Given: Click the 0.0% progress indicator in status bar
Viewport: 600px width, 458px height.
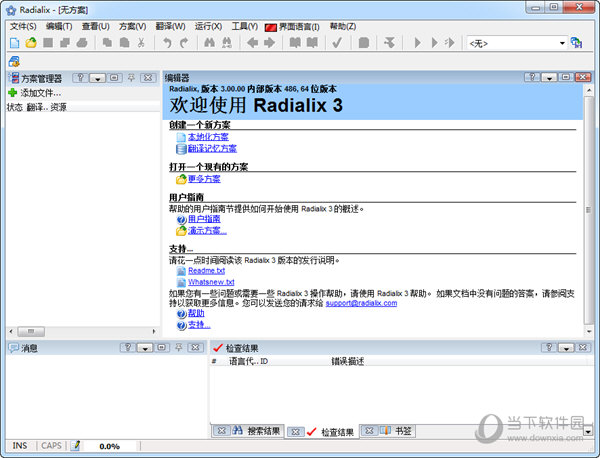Looking at the screenshot, I should click(x=109, y=446).
